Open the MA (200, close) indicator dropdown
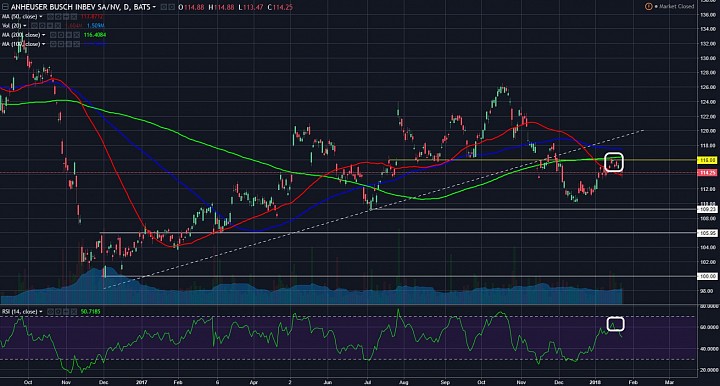720x386 pixels. (43, 35)
